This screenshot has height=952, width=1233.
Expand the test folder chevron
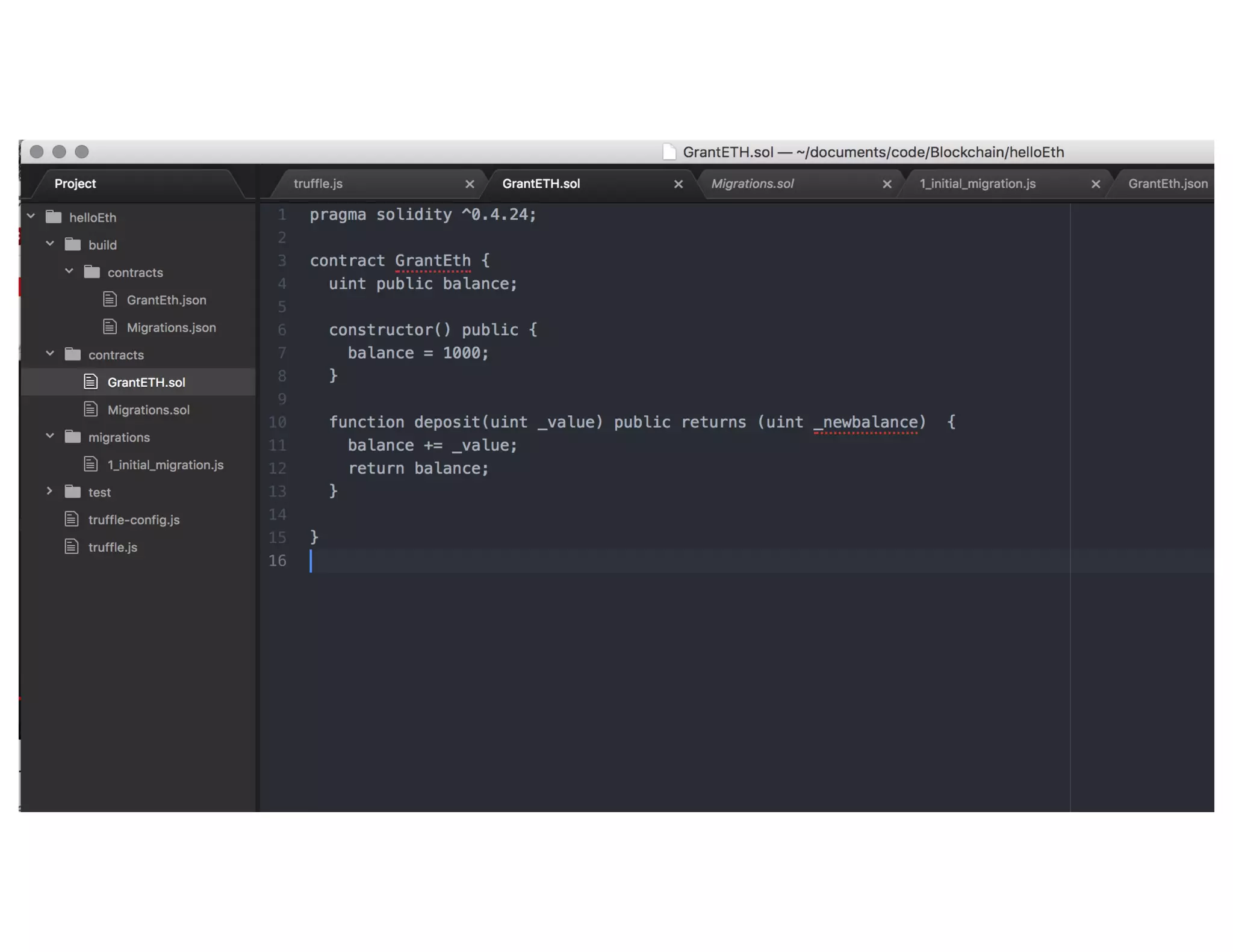[x=50, y=491]
